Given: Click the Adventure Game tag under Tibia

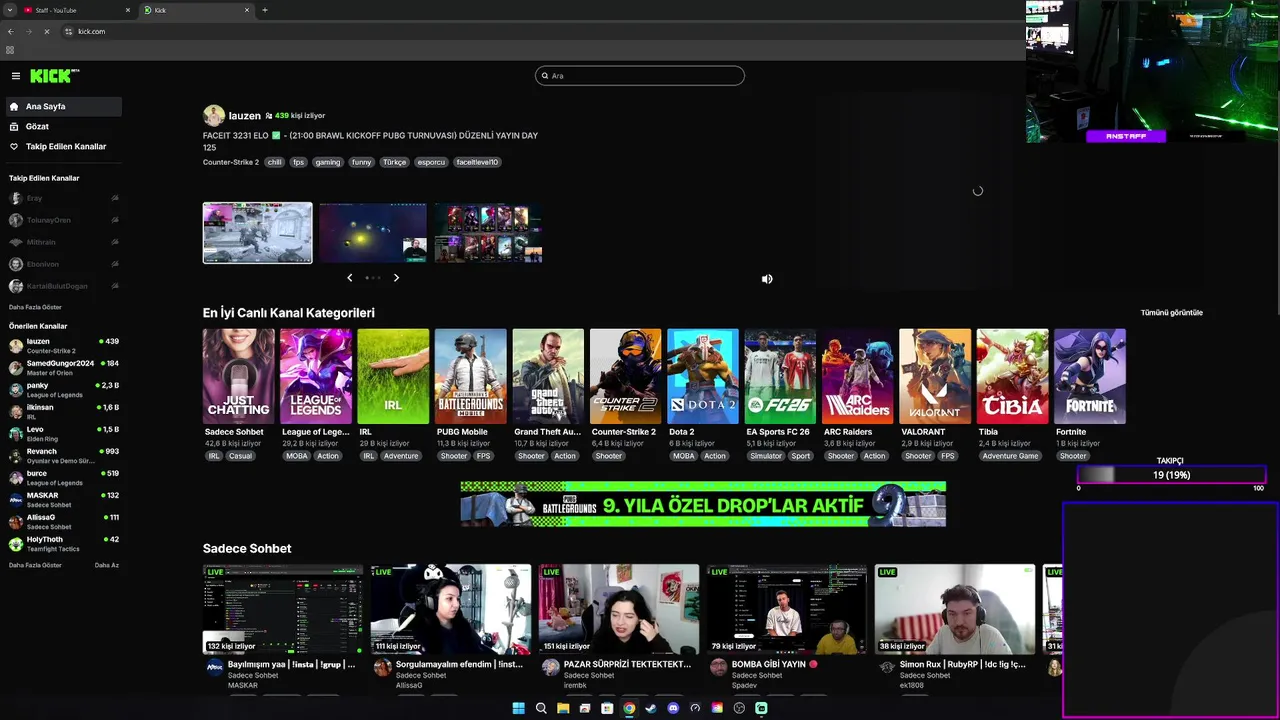Looking at the screenshot, I should coord(1010,456).
